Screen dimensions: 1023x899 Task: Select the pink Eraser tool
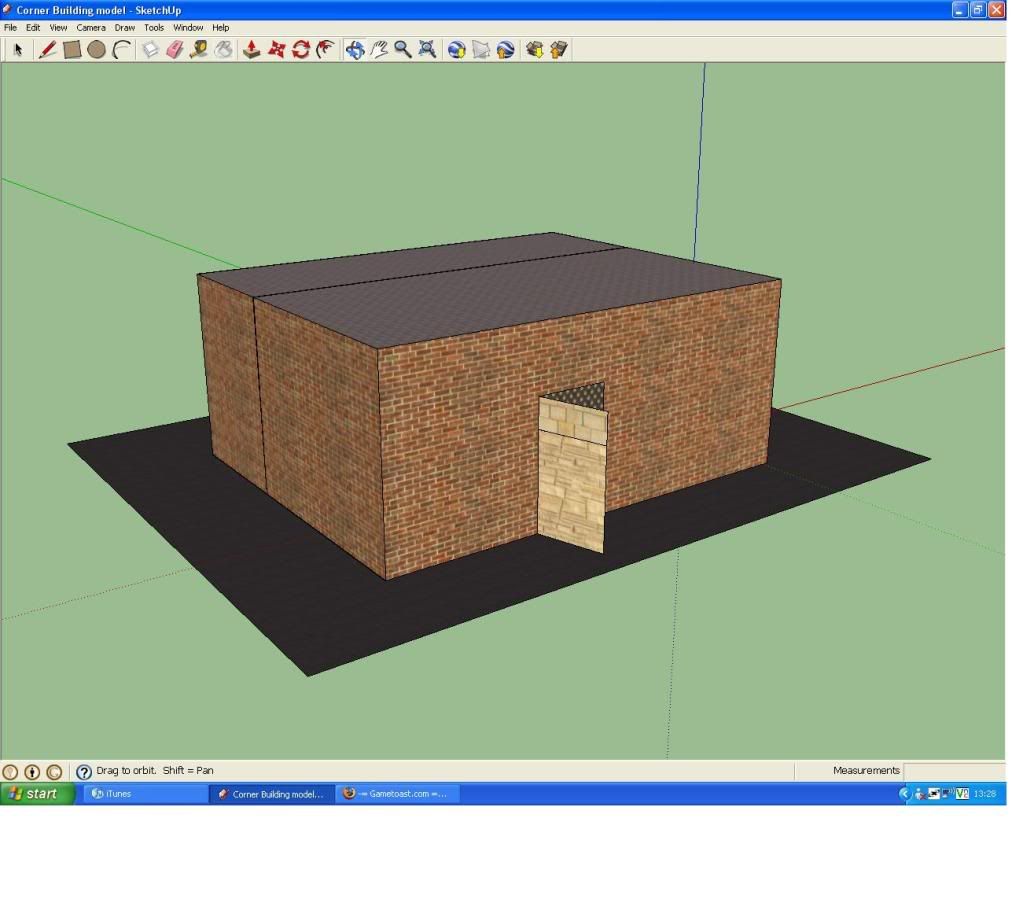(x=175, y=50)
